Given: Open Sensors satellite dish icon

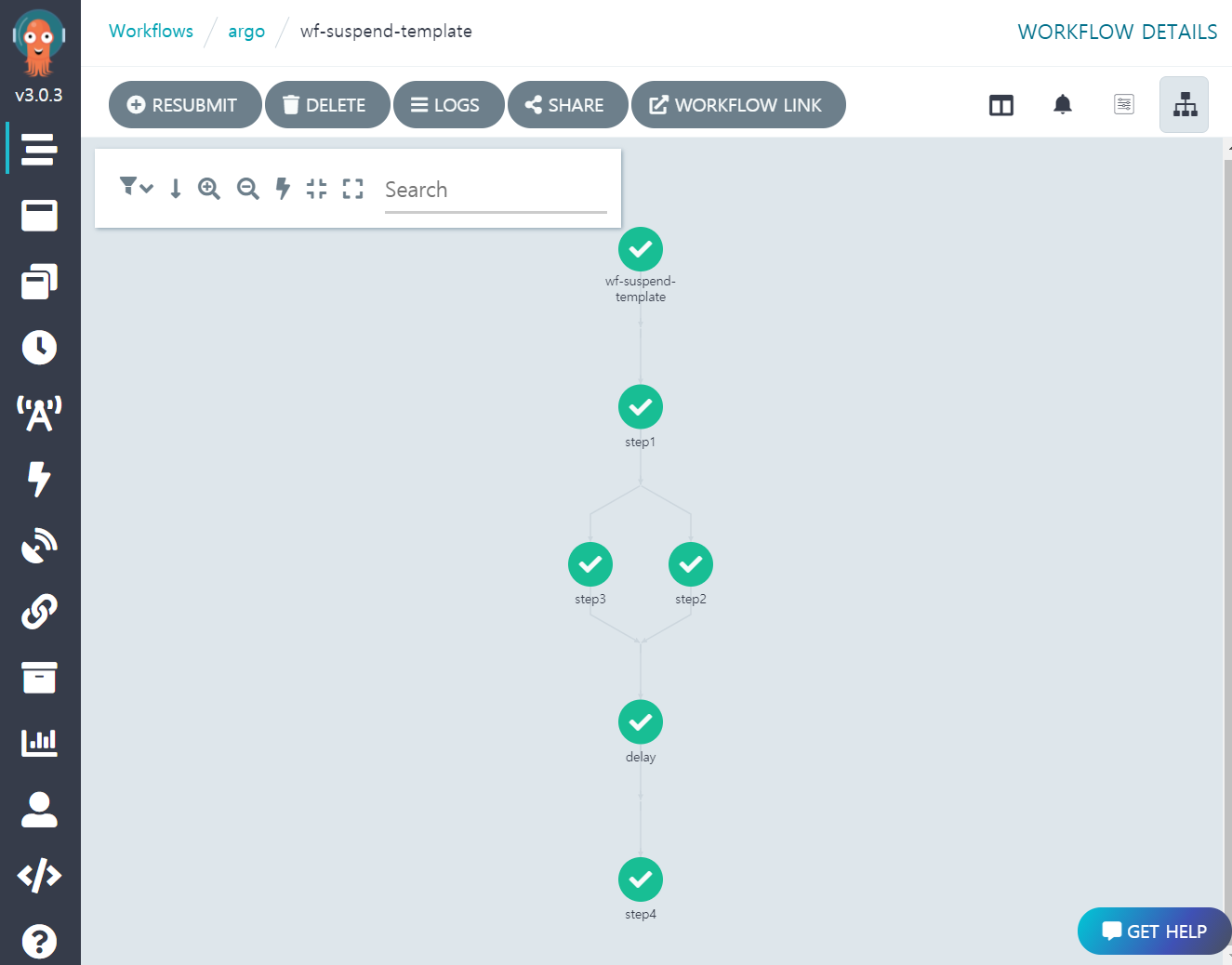Looking at the screenshot, I should pos(39,545).
